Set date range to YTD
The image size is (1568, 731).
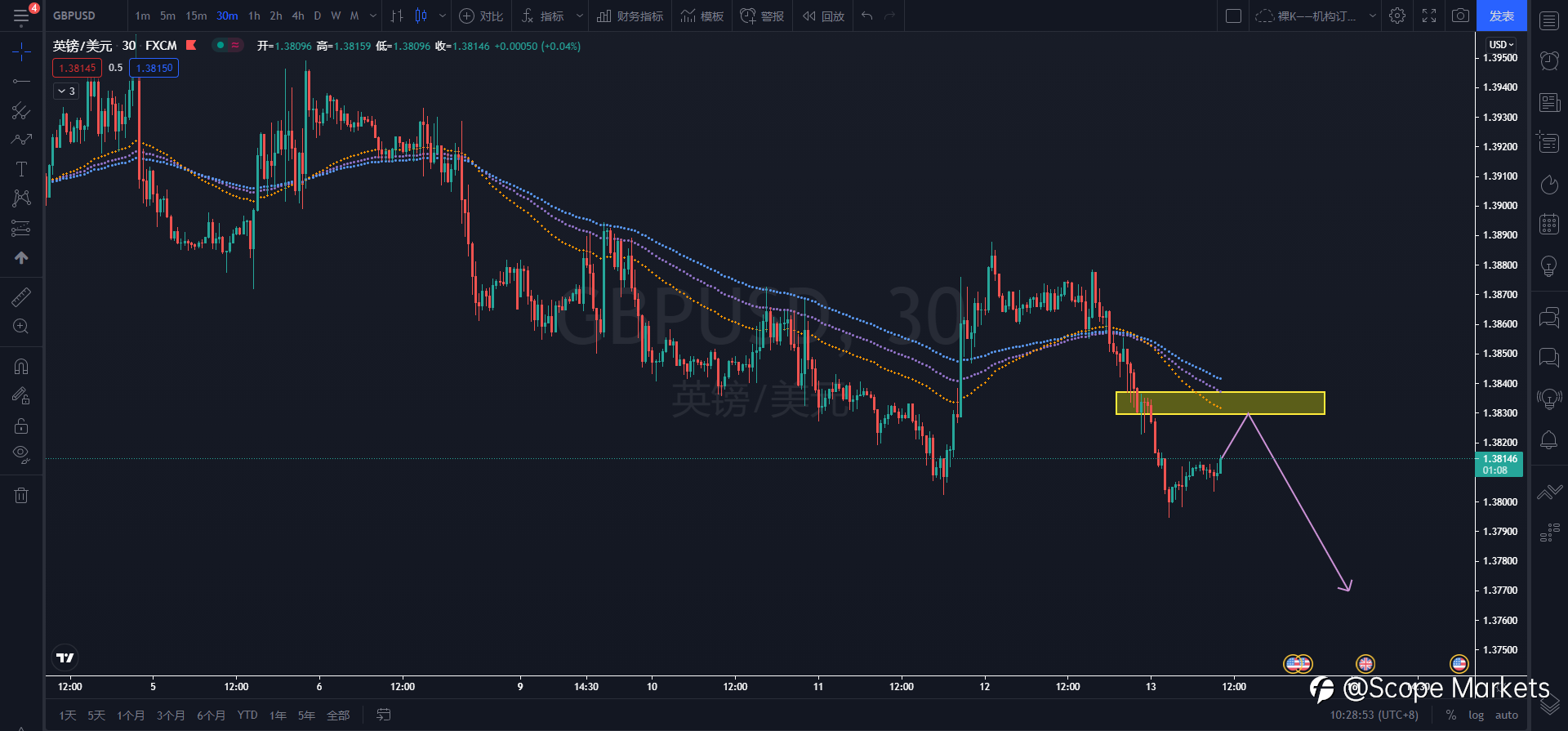pyautogui.click(x=247, y=715)
